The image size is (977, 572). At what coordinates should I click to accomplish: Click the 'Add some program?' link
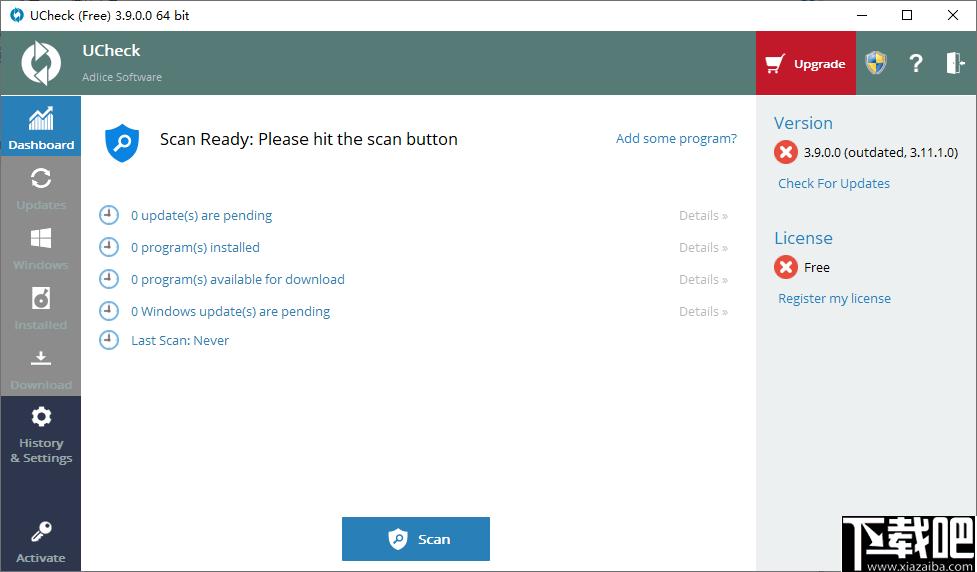click(676, 138)
